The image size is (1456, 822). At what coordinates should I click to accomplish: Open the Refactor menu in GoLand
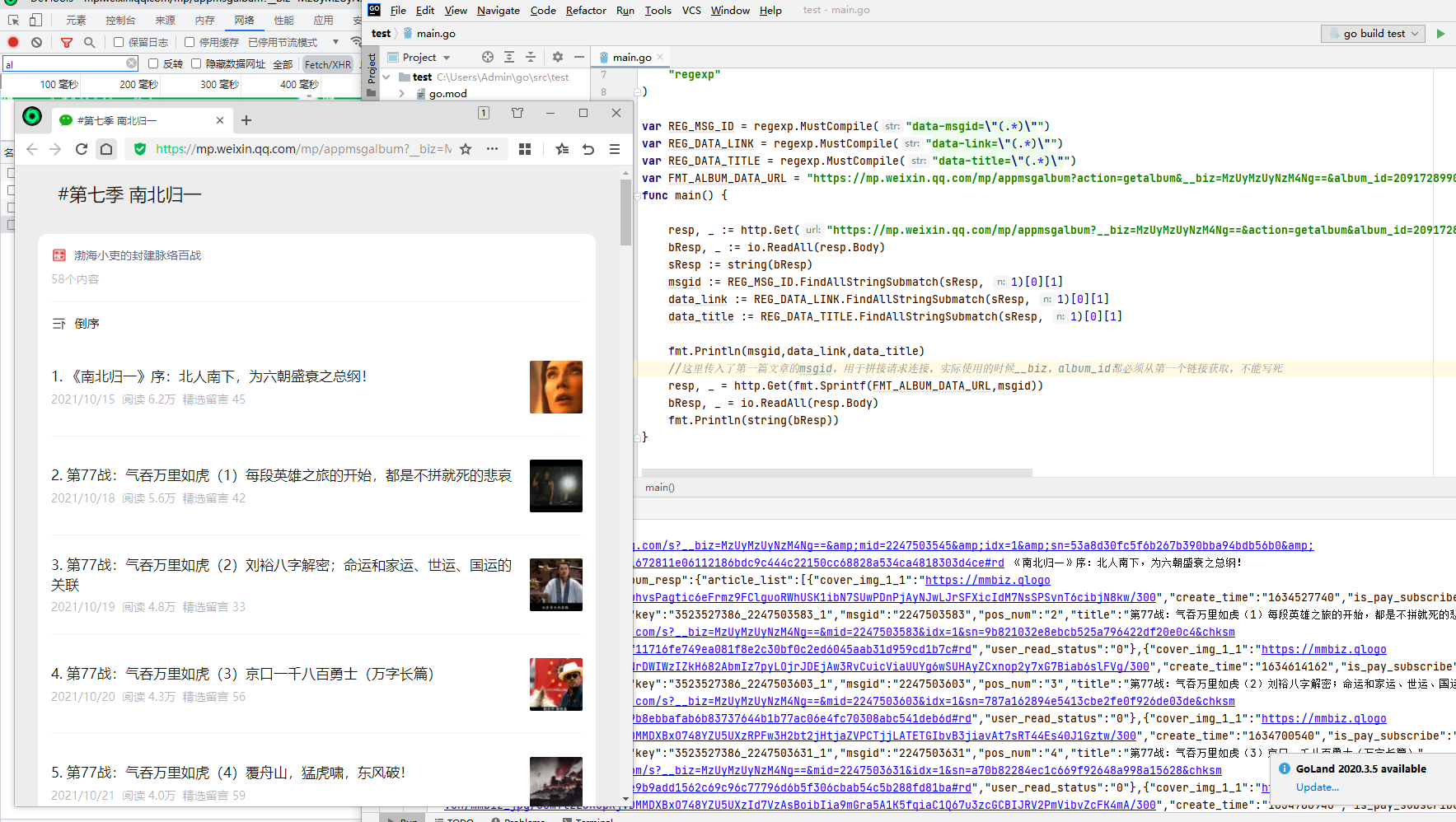(586, 11)
